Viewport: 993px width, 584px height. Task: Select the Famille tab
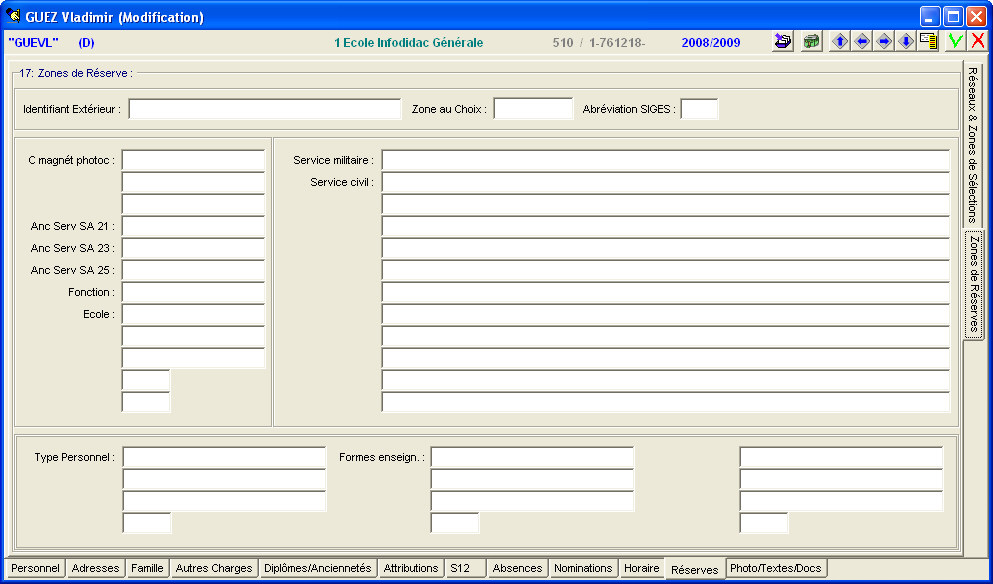click(x=148, y=568)
